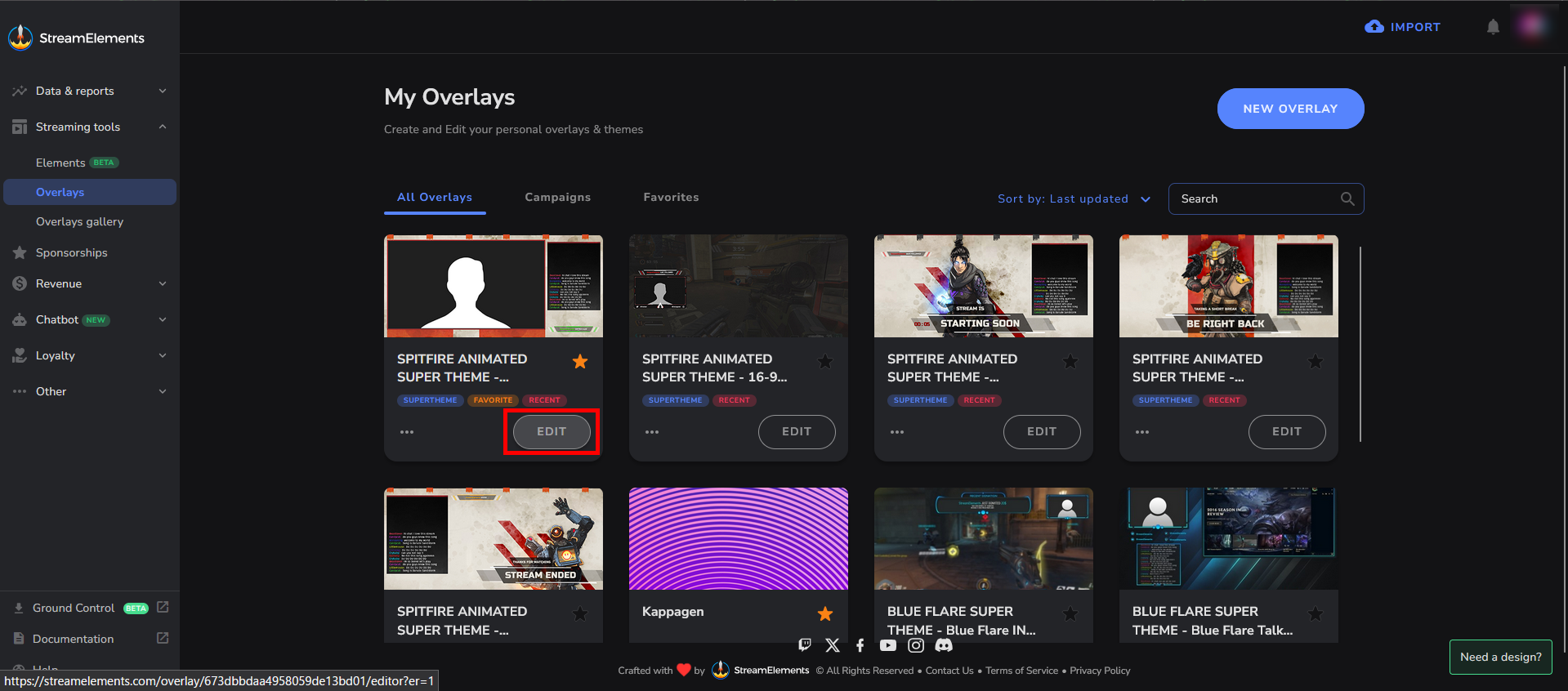The width and height of the screenshot is (1568, 691).
Task: Click external link icon next to Ground Control
Action: click(x=163, y=607)
